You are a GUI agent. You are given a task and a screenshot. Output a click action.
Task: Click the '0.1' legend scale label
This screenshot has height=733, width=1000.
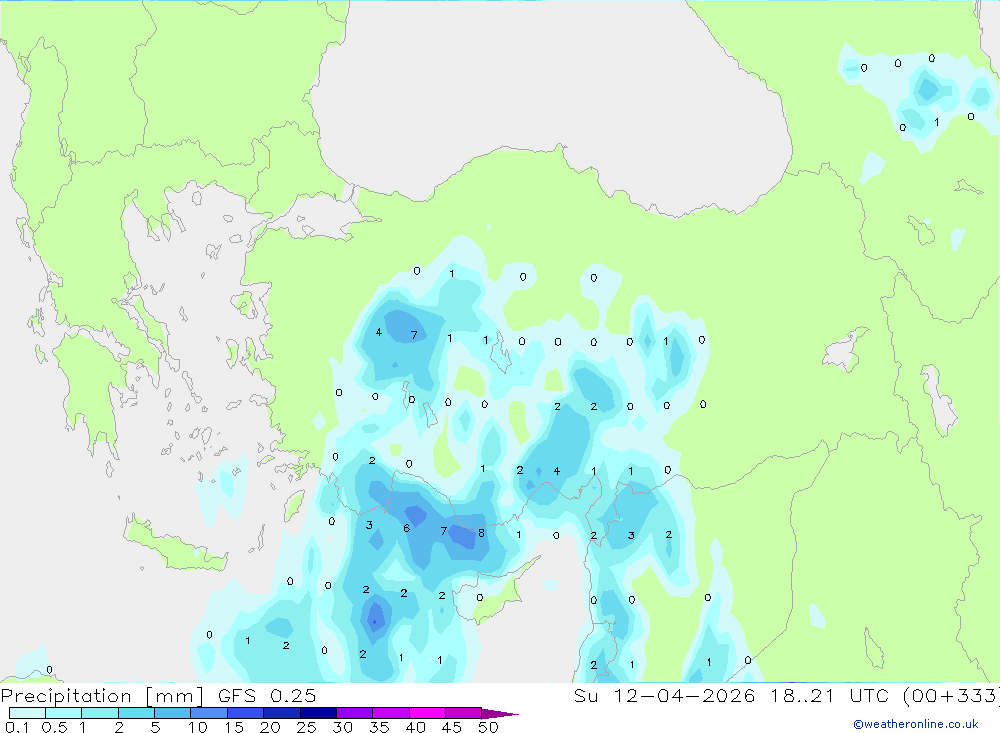[17, 727]
